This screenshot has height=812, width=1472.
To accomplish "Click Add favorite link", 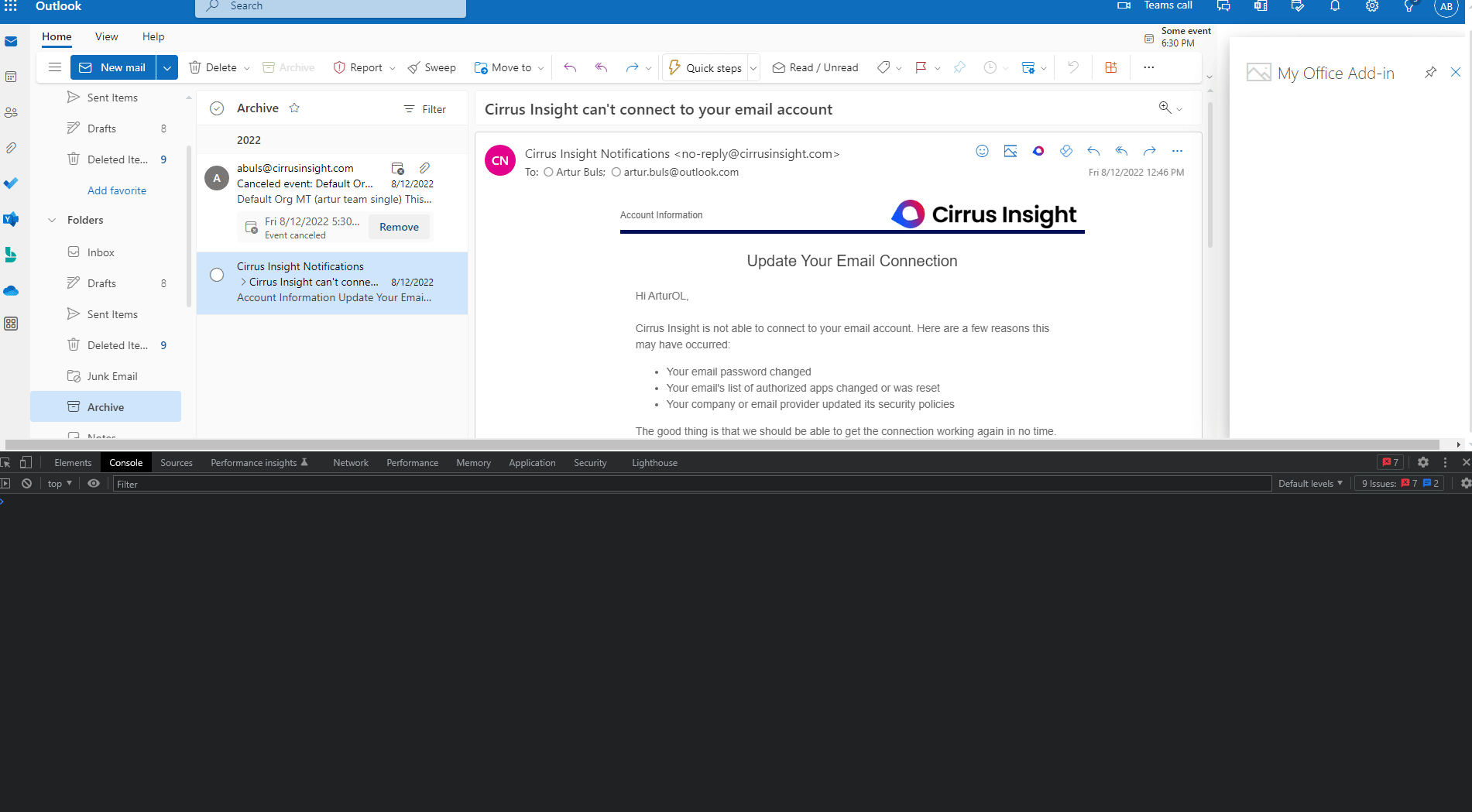I will click(117, 190).
